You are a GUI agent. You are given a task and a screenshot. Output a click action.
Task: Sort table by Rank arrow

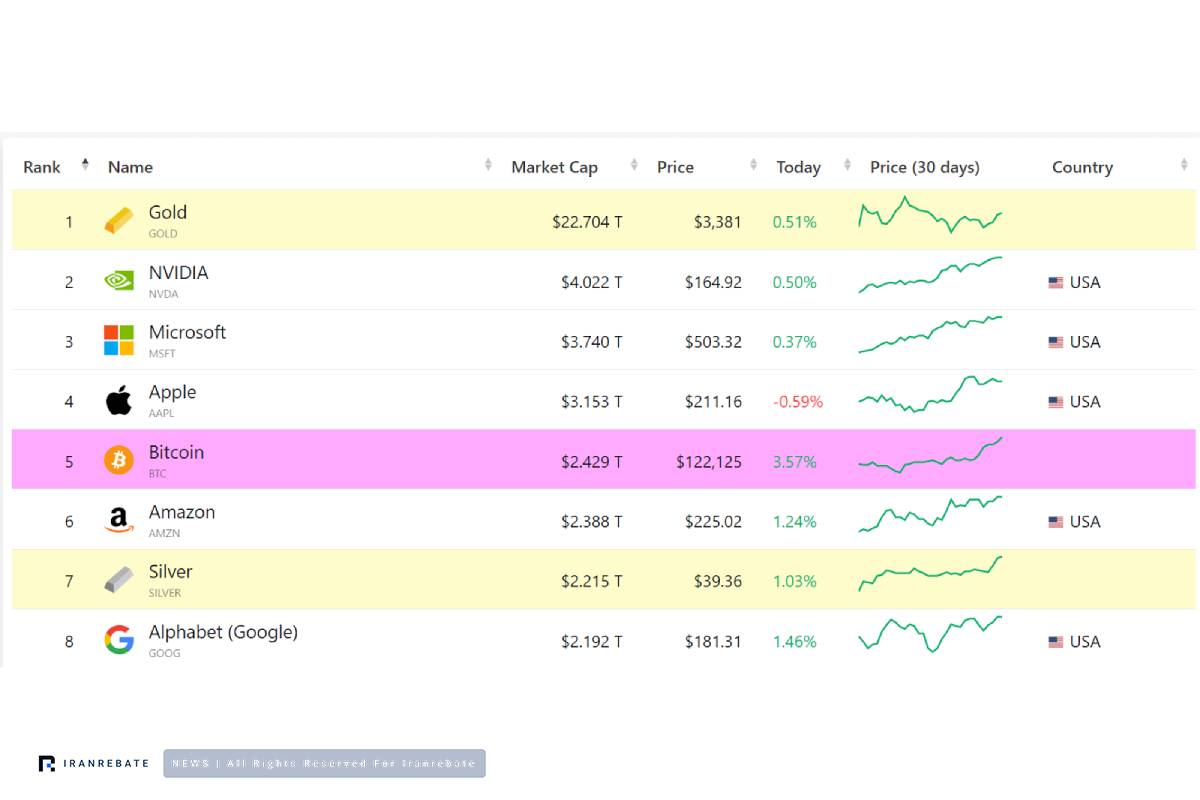(85, 164)
